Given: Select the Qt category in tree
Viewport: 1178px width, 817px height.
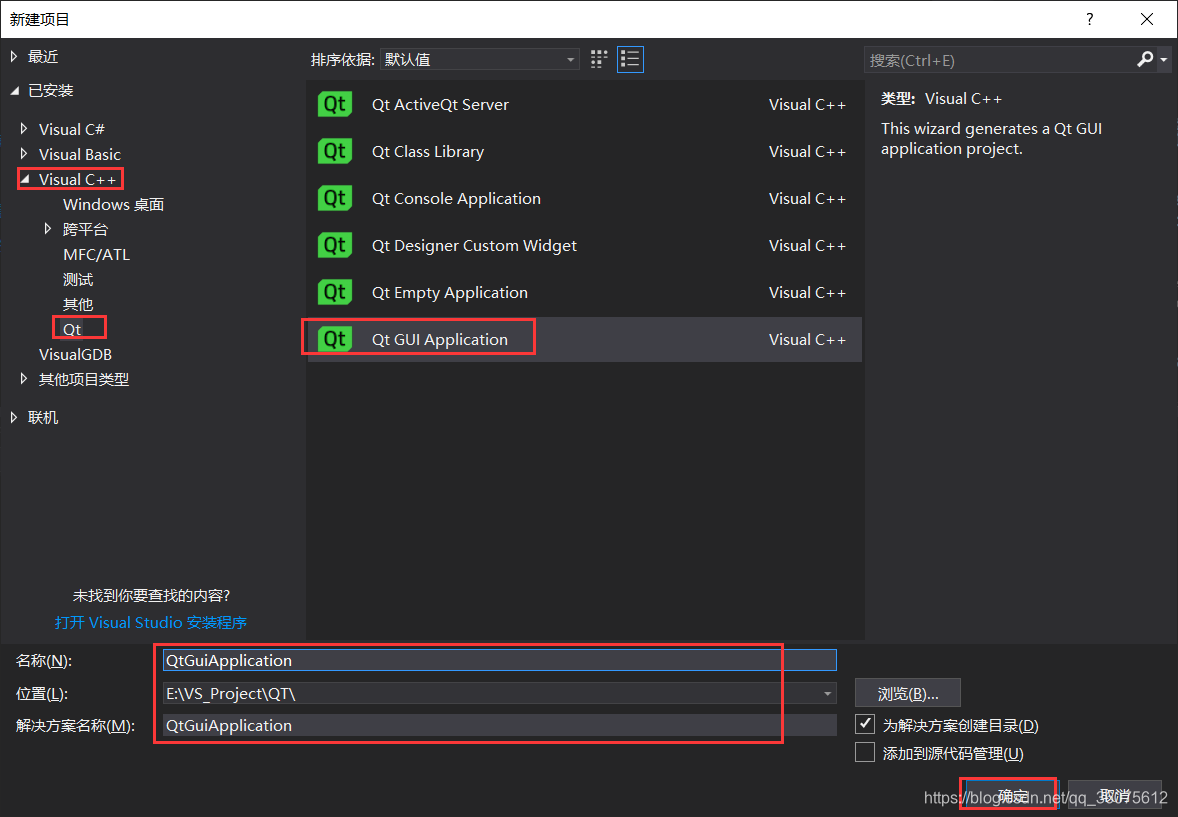Looking at the screenshot, I should (72, 329).
